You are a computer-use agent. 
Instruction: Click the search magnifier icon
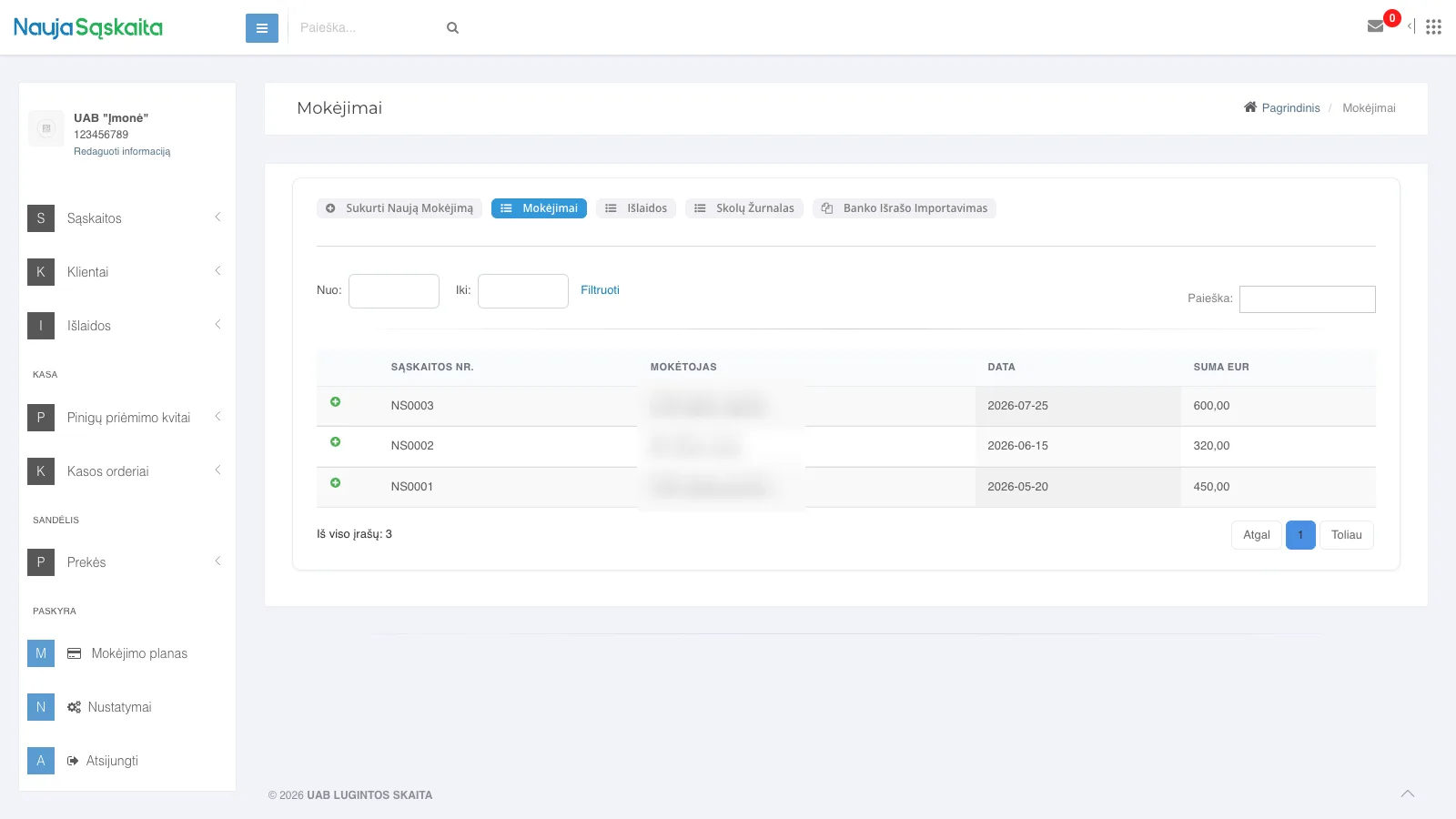452,28
